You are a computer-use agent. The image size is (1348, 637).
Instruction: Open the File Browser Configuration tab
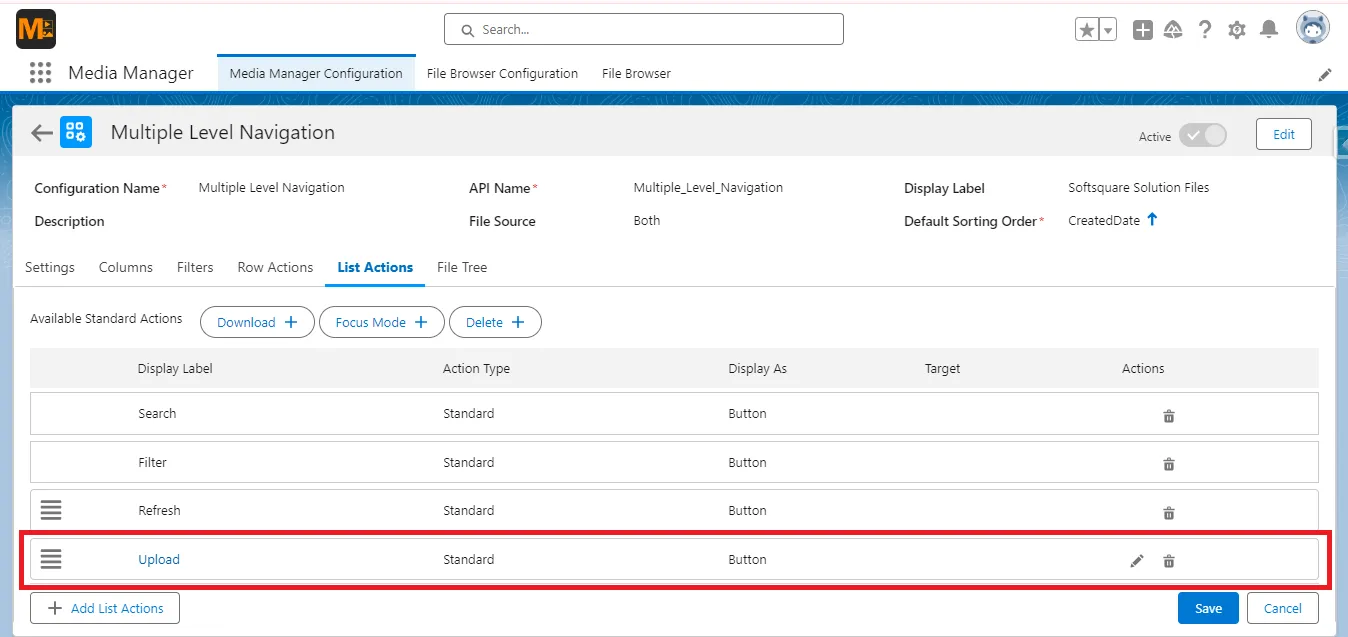click(x=502, y=73)
